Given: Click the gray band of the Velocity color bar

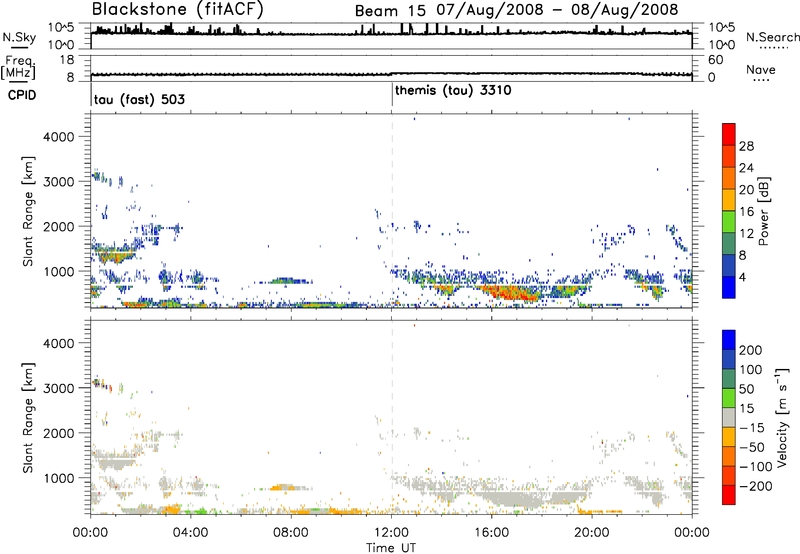Looking at the screenshot, I should click(x=729, y=418).
